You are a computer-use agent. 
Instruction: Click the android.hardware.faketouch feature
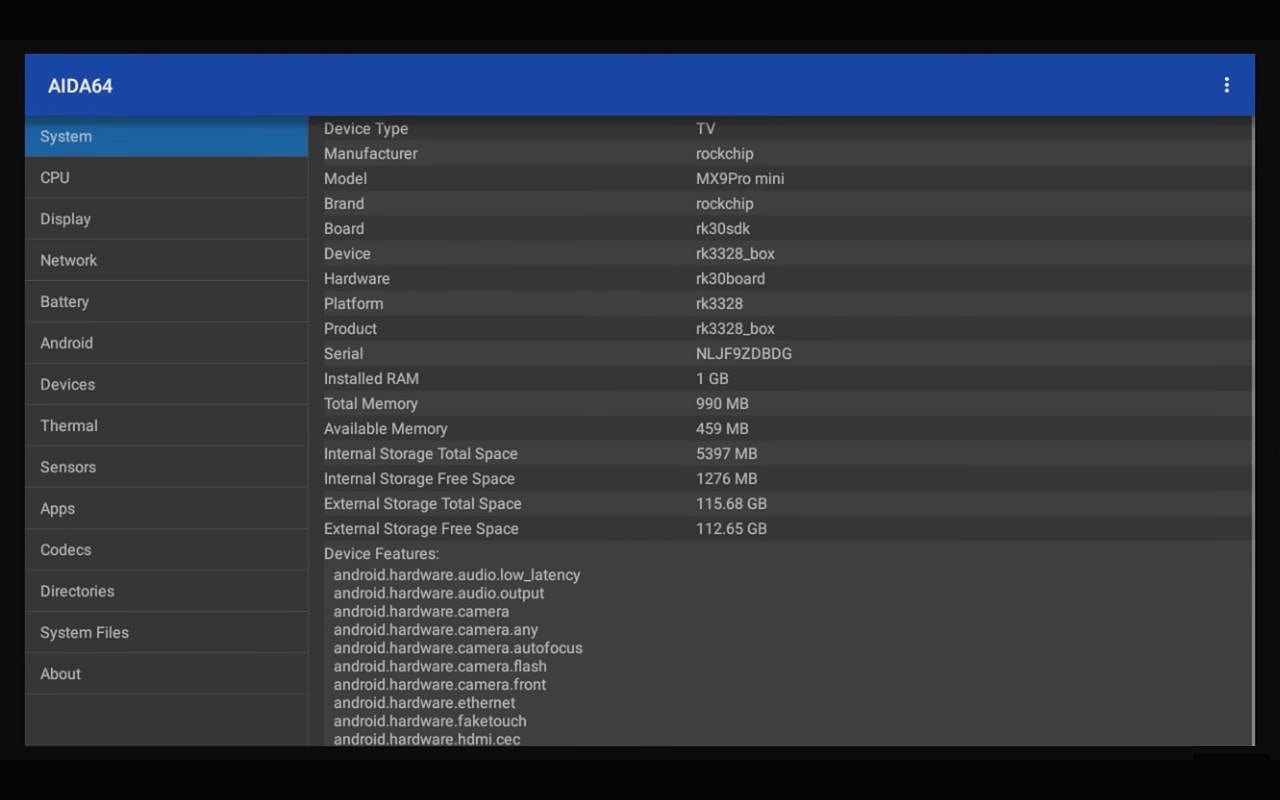430,721
